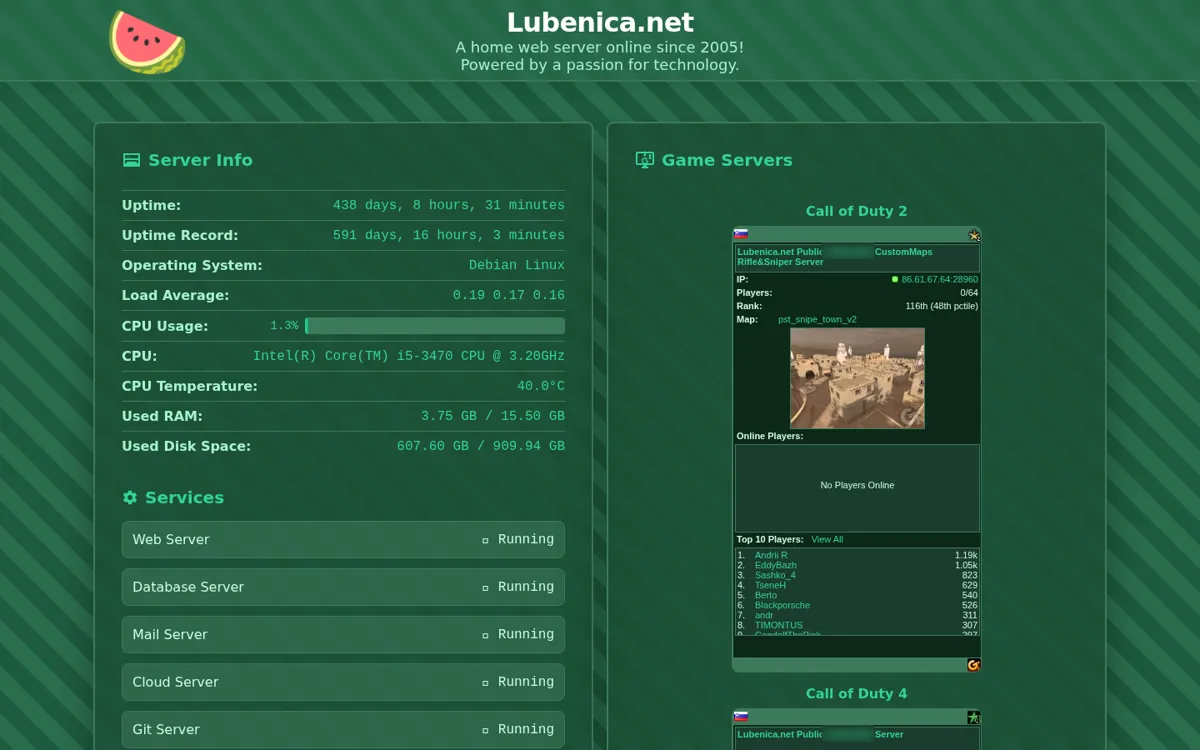Open player TseneH profile

click(770, 585)
